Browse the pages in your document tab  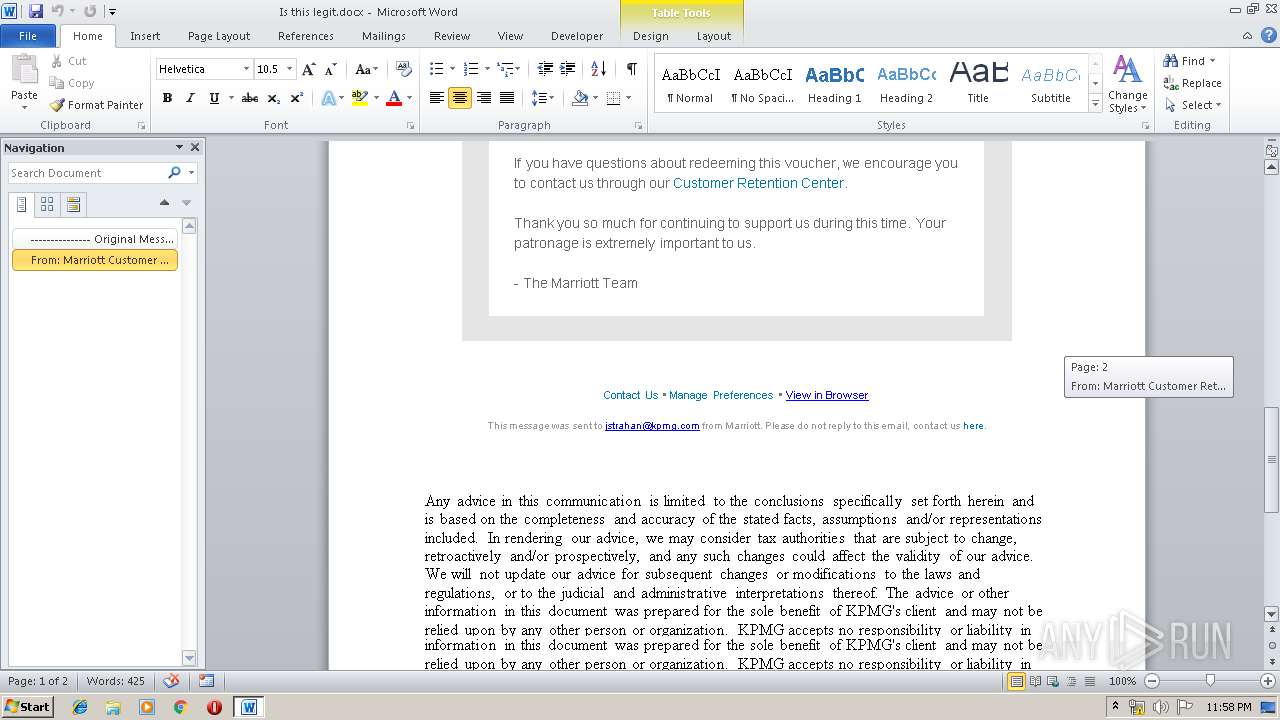pos(47,205)
